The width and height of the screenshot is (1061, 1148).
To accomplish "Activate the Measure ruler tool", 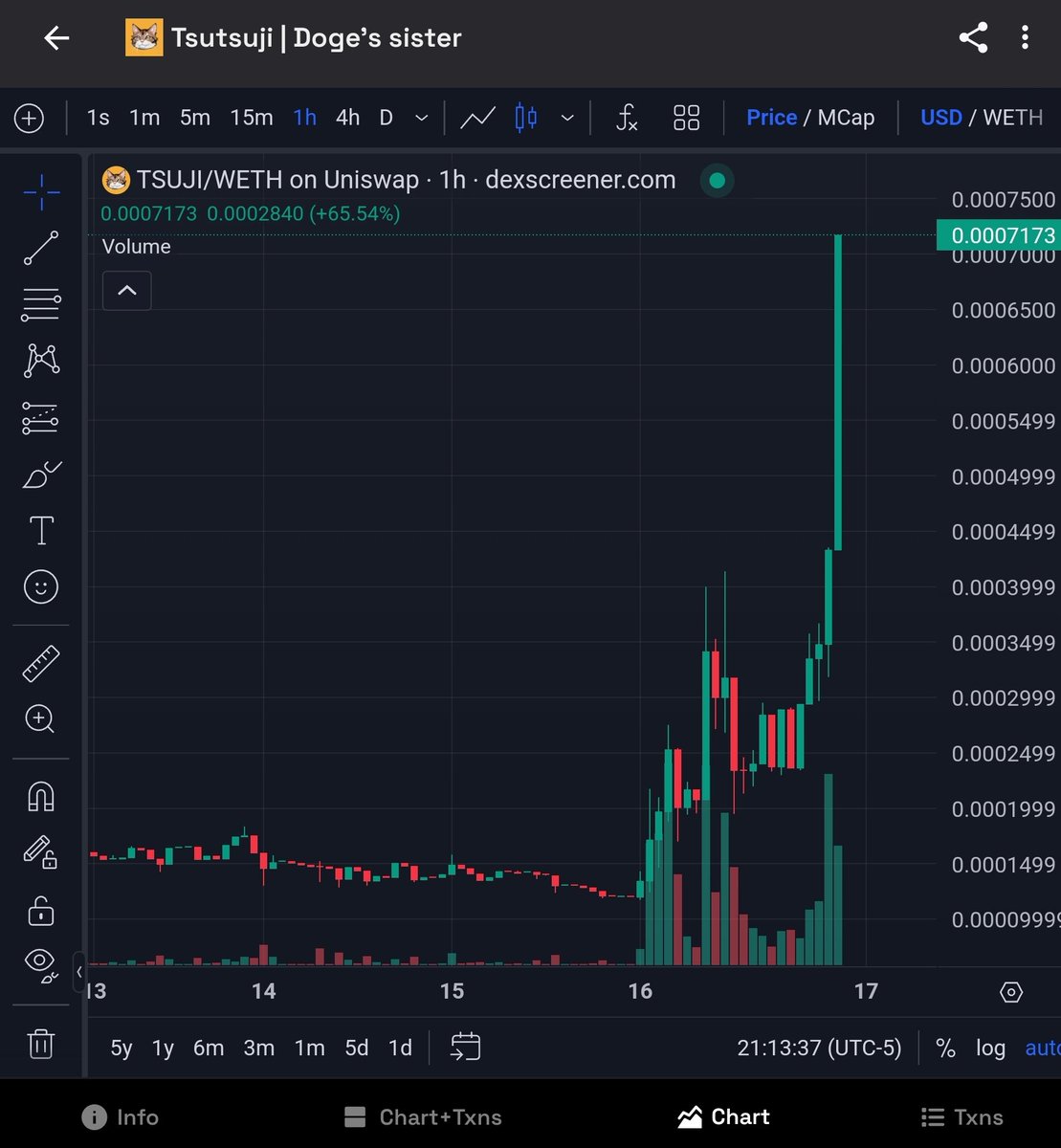I will (40, 662).
